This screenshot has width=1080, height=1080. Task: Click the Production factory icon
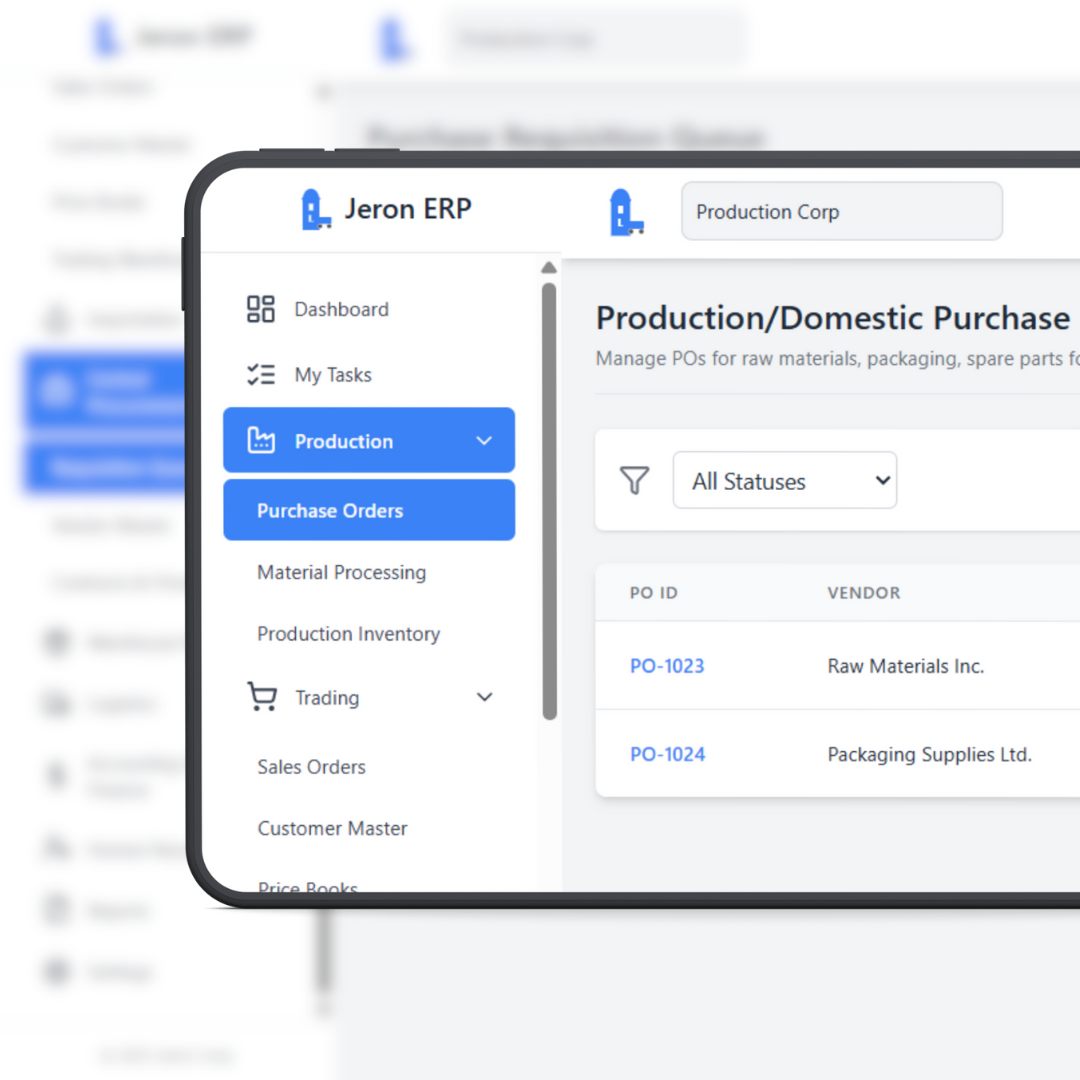[261, 441]
